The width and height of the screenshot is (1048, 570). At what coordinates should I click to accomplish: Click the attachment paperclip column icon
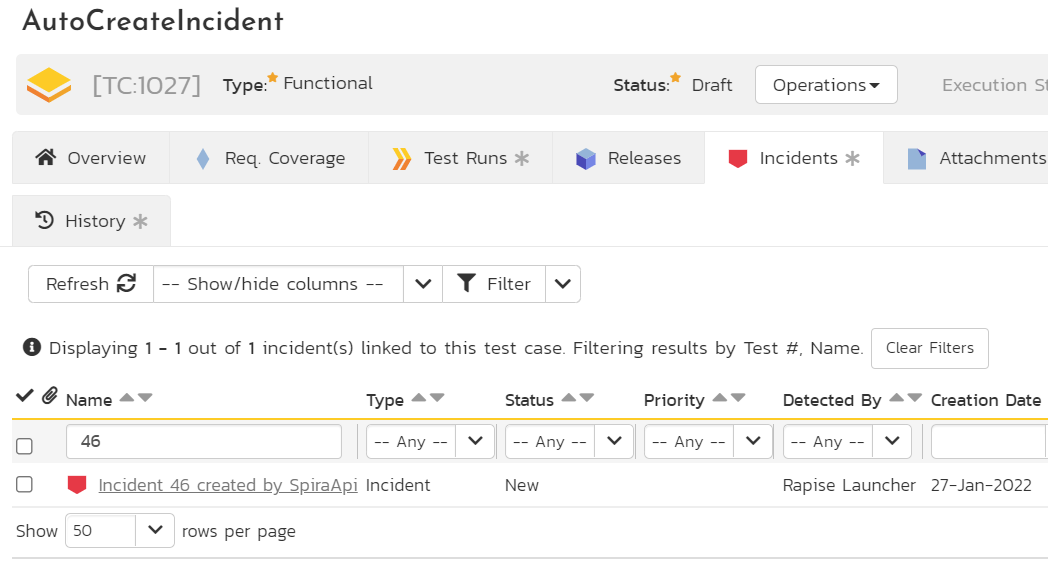click(x=49, y=396)
